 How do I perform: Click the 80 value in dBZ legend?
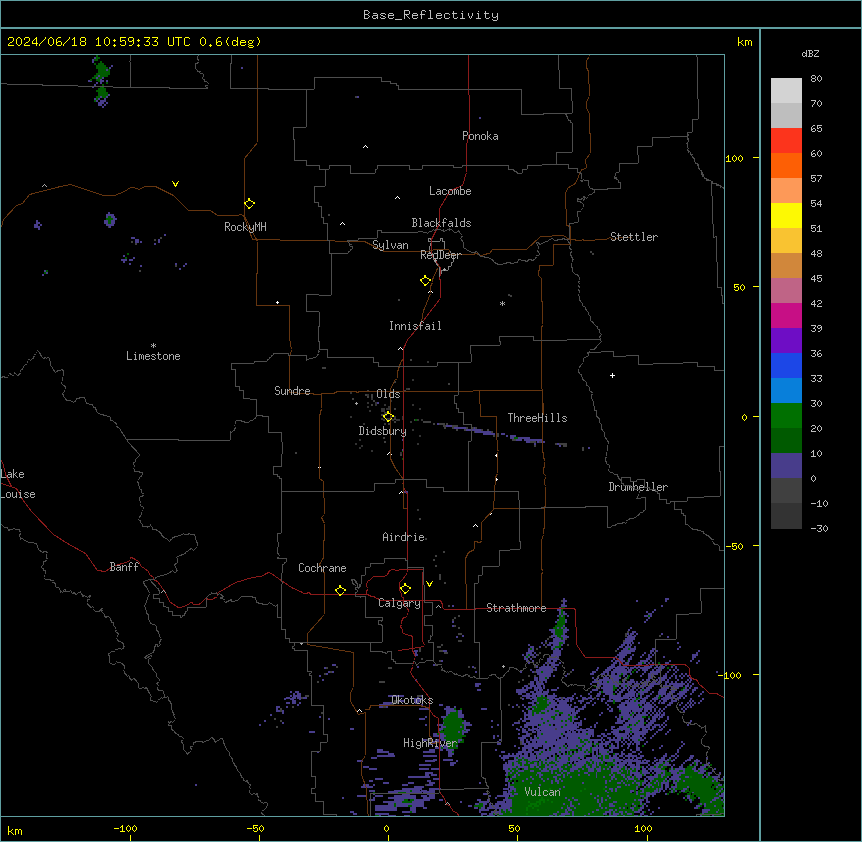[816, 79]
